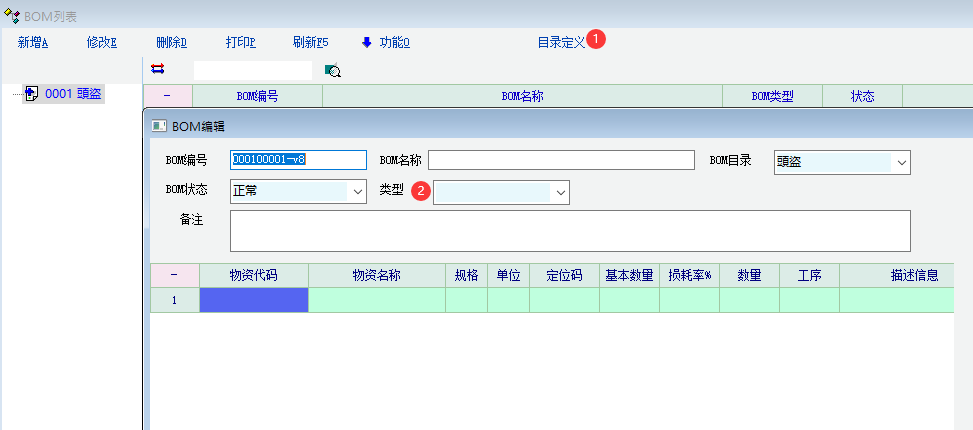The image size is (973, 430).
Task: Click the BOM编辑 window title icon
Action: click(x=159, y=126)
